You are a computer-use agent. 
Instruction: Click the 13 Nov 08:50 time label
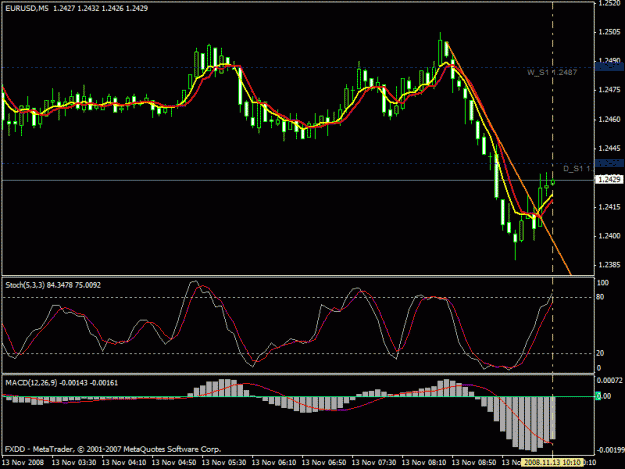474,463
